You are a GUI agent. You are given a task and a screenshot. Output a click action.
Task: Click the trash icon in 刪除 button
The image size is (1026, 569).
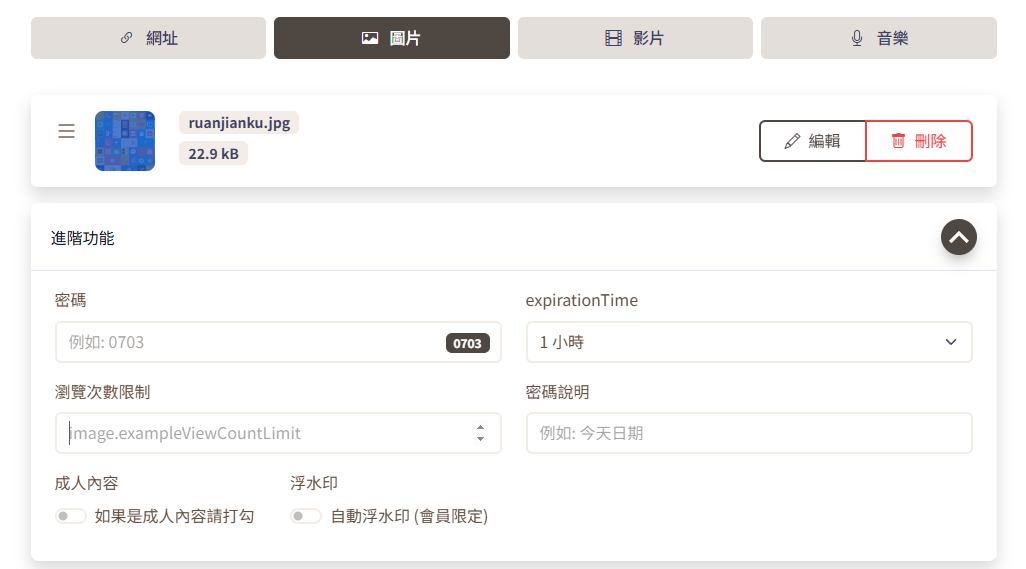(x=898, y=141)
